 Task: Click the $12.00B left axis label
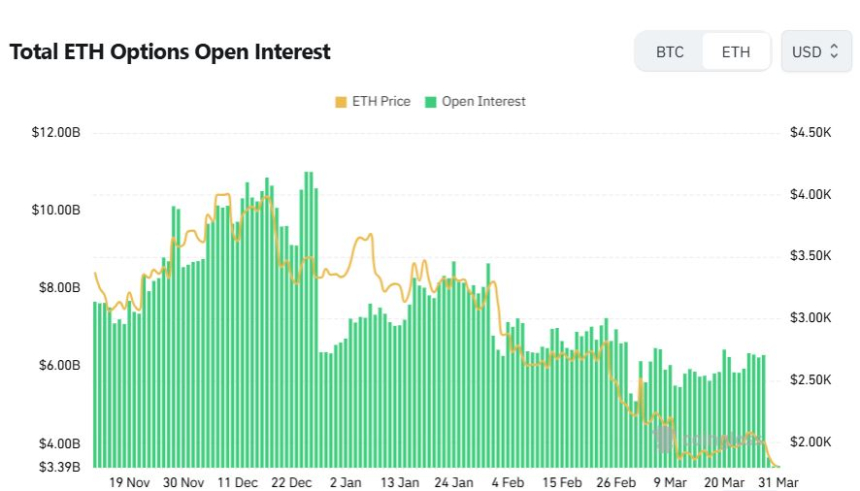click(55, 133)
